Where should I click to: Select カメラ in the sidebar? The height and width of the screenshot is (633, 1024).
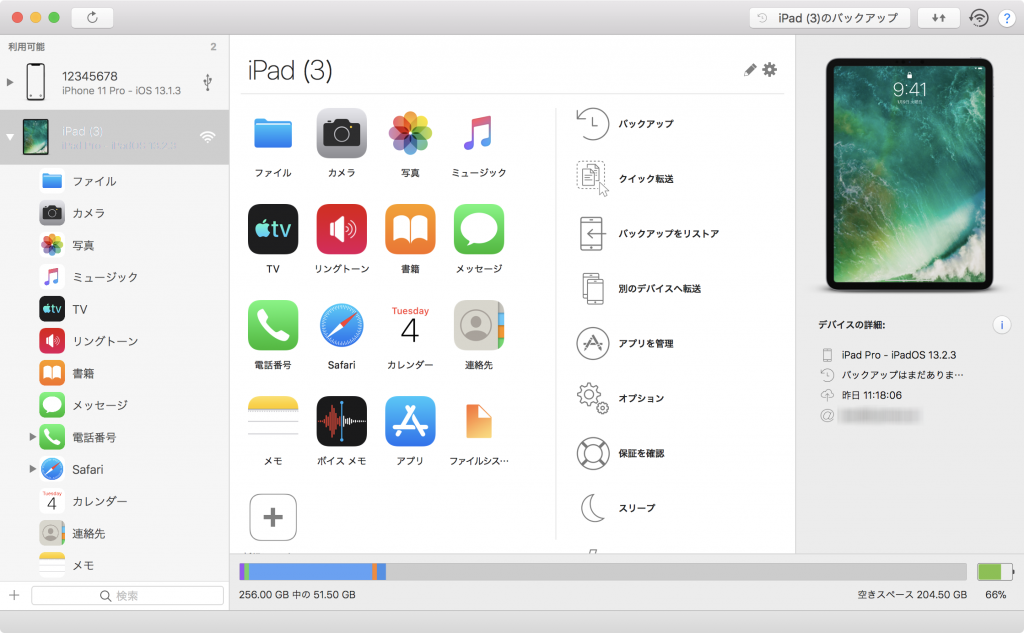(114, 213)
